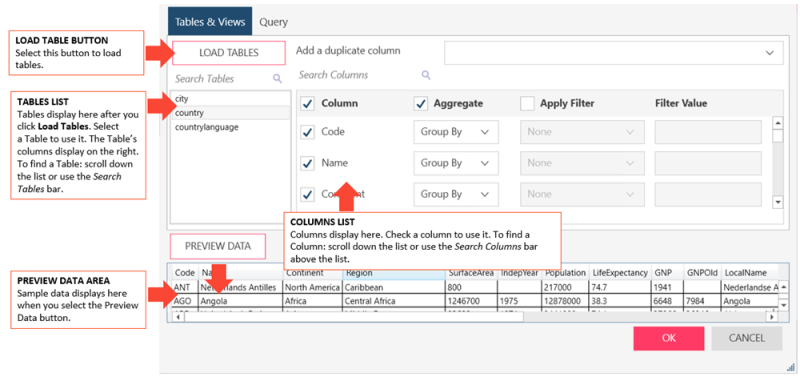Screen dimensions: 800x377
Task: Toggle the Aggregate header checkbox
Action: (420, 104)
